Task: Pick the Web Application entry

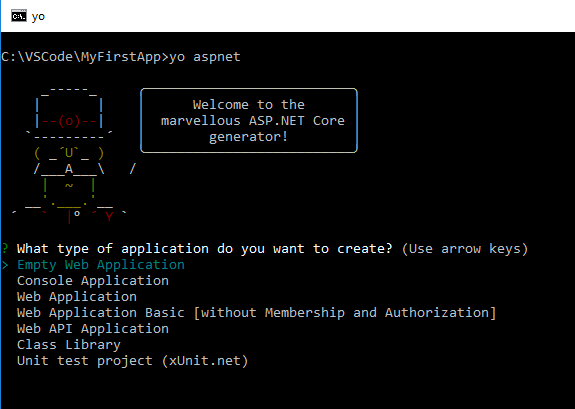Action: point(77,297)
